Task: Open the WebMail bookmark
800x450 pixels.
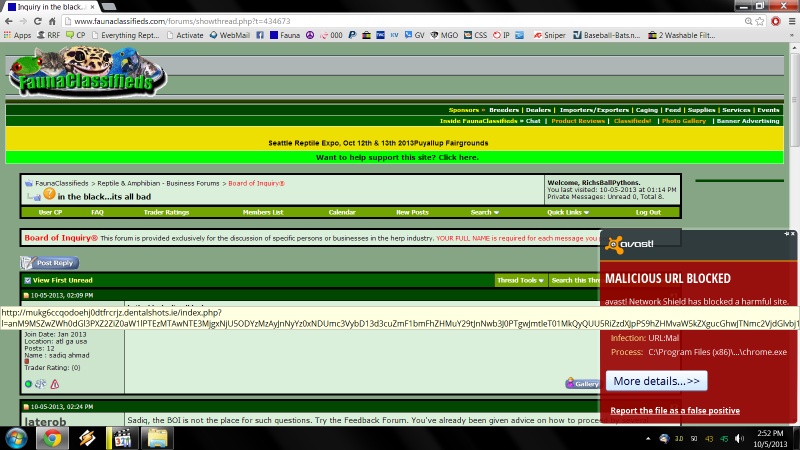Action: (230, 35)
